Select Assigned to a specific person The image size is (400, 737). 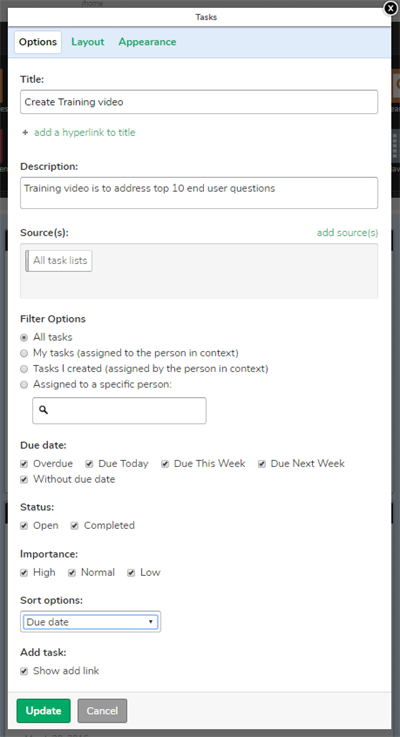24,385
